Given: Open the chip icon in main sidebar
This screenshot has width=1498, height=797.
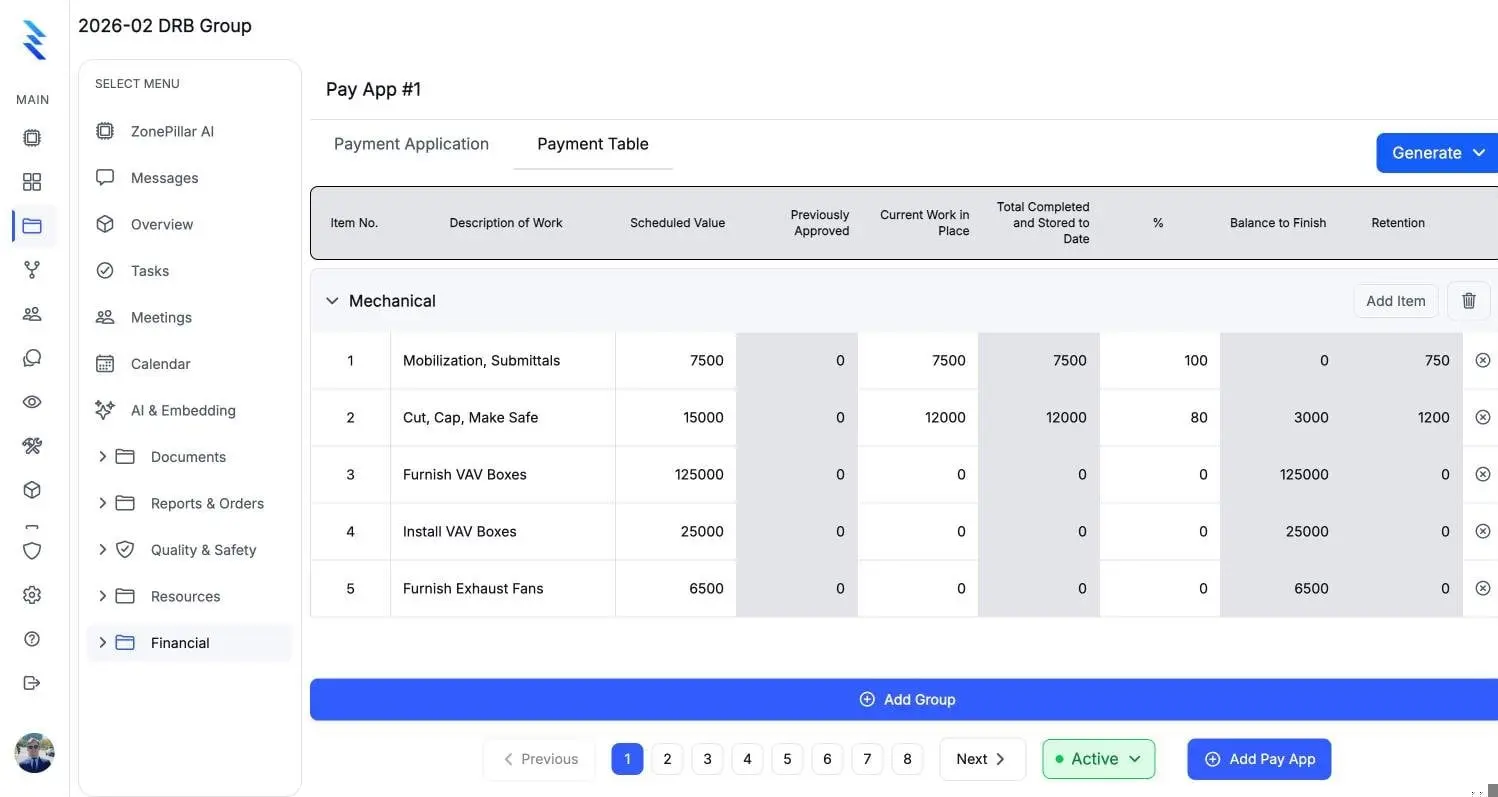Looking at the screenshot, I should pos(32,138).
